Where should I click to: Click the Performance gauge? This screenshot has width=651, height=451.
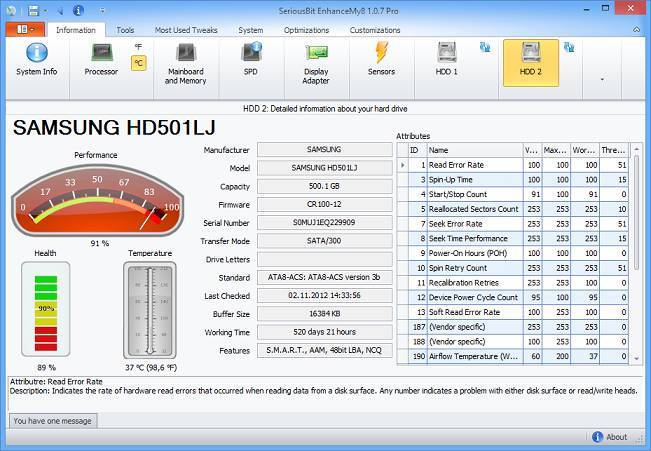(x=97, y=201)
